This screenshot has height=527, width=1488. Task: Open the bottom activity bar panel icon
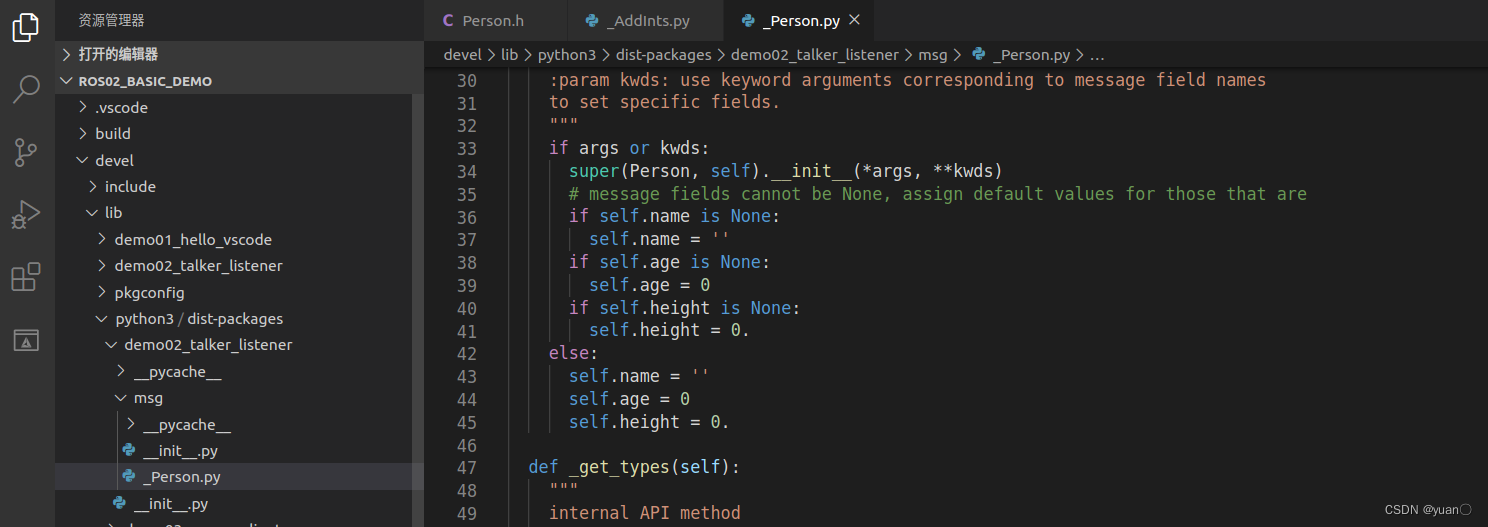tap(26, 340)
